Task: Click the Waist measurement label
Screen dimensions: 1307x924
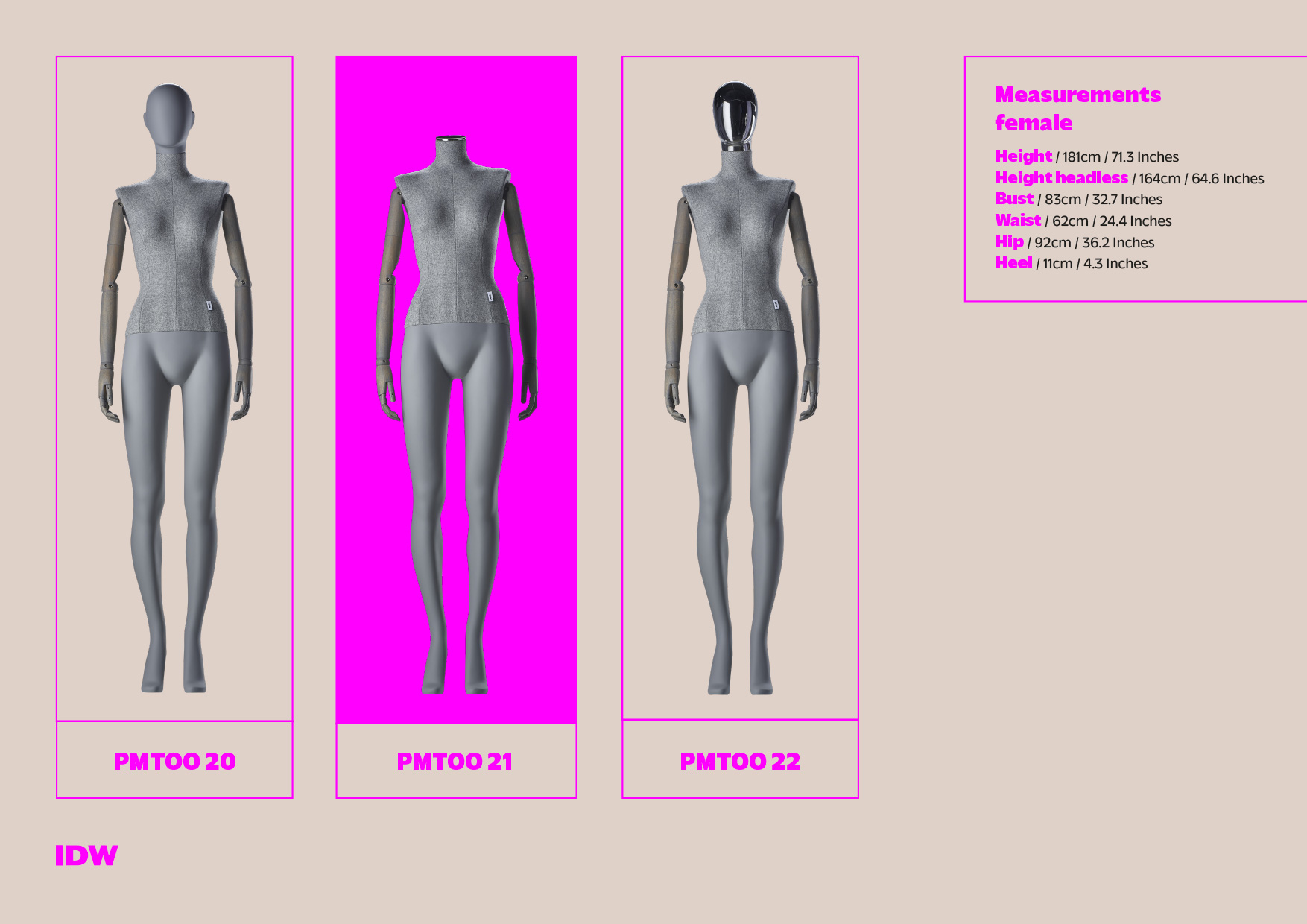Action: (1018, 221)
